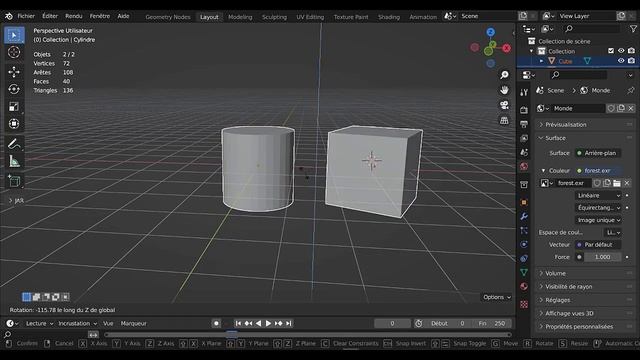Switch perspective/orthographic grid icon
Viewport: 640px width, 360px height.
point(504,120)
